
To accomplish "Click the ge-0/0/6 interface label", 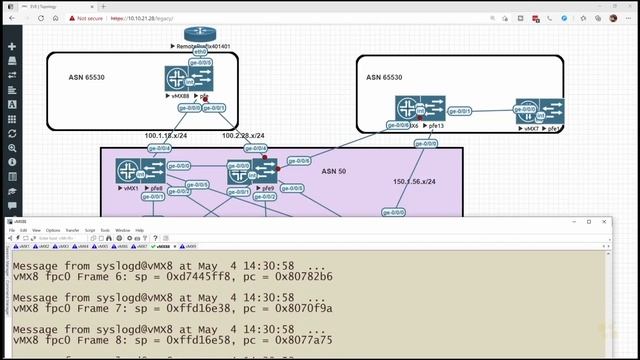I will pyautogui.click(x=398, y=125).
